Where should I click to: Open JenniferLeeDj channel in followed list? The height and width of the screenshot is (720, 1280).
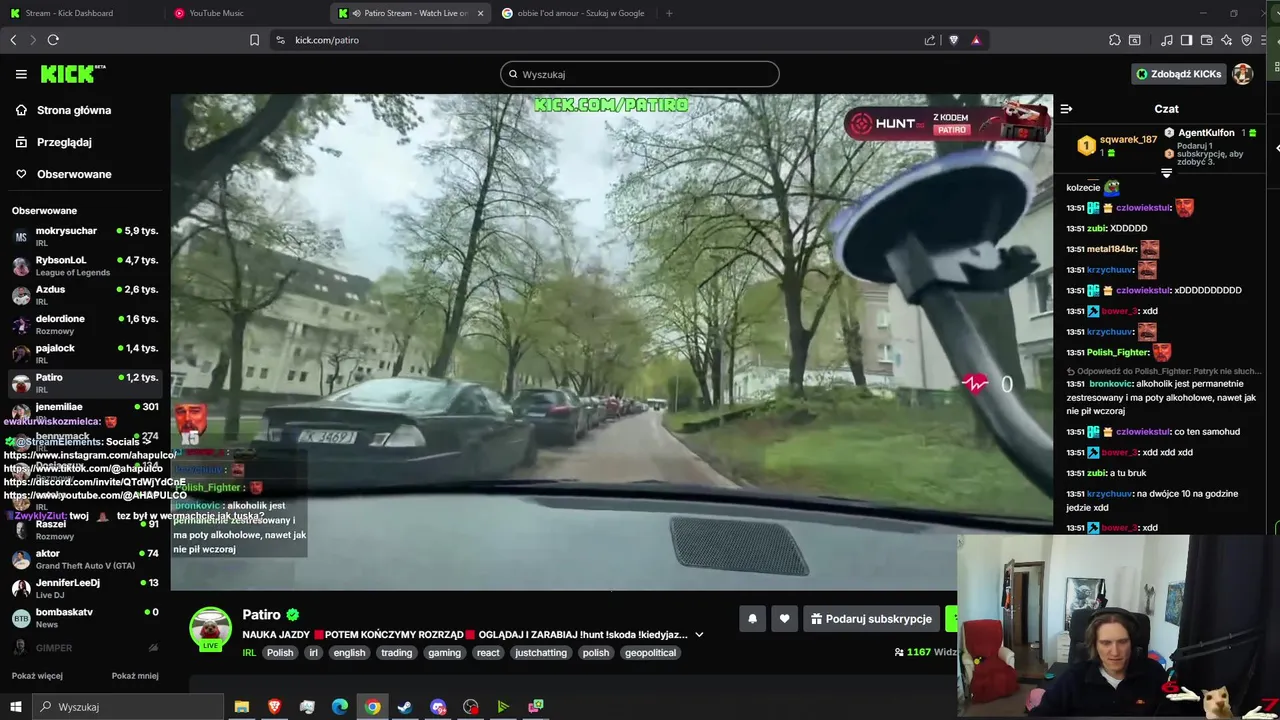(x=85, y=588)
